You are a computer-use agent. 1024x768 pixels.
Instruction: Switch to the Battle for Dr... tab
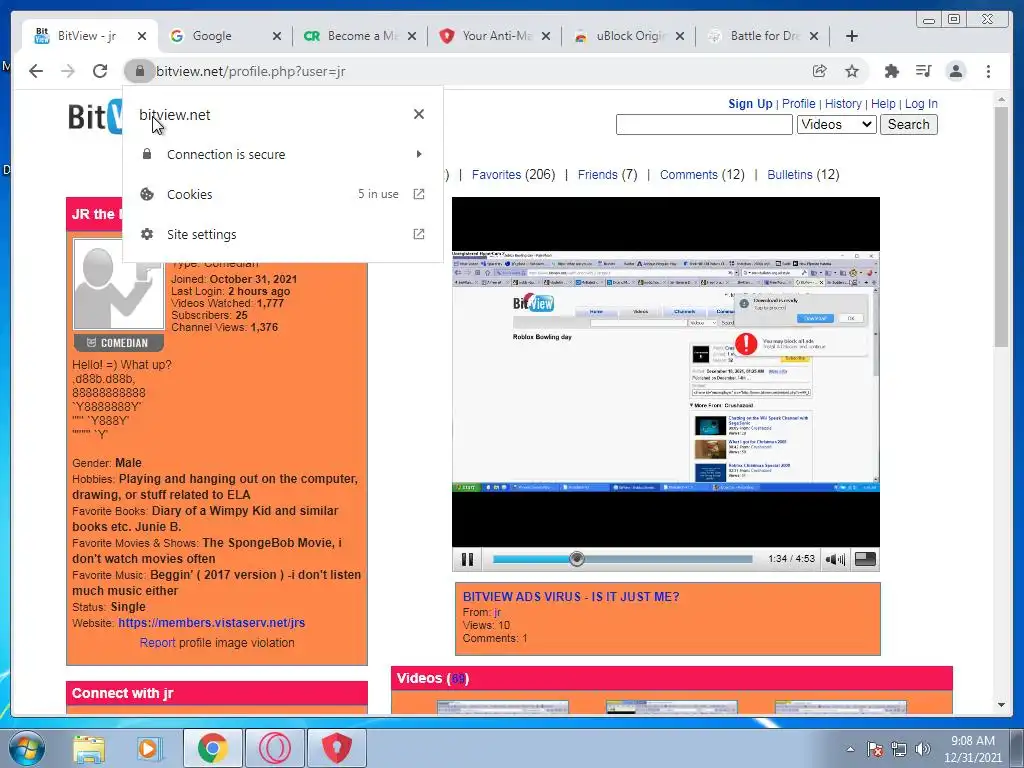click(x=765, y=36)
